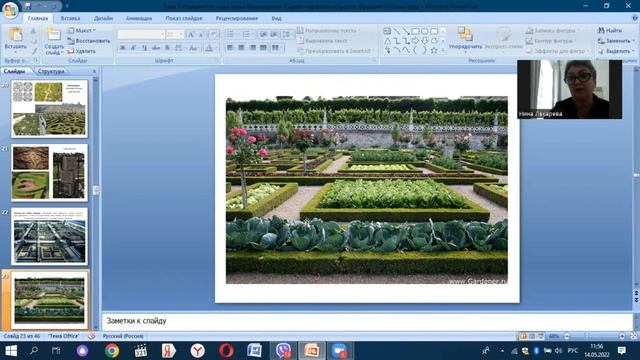The image size is (640, 360).
Task: Click Найти find button
Action: point(610,31)
